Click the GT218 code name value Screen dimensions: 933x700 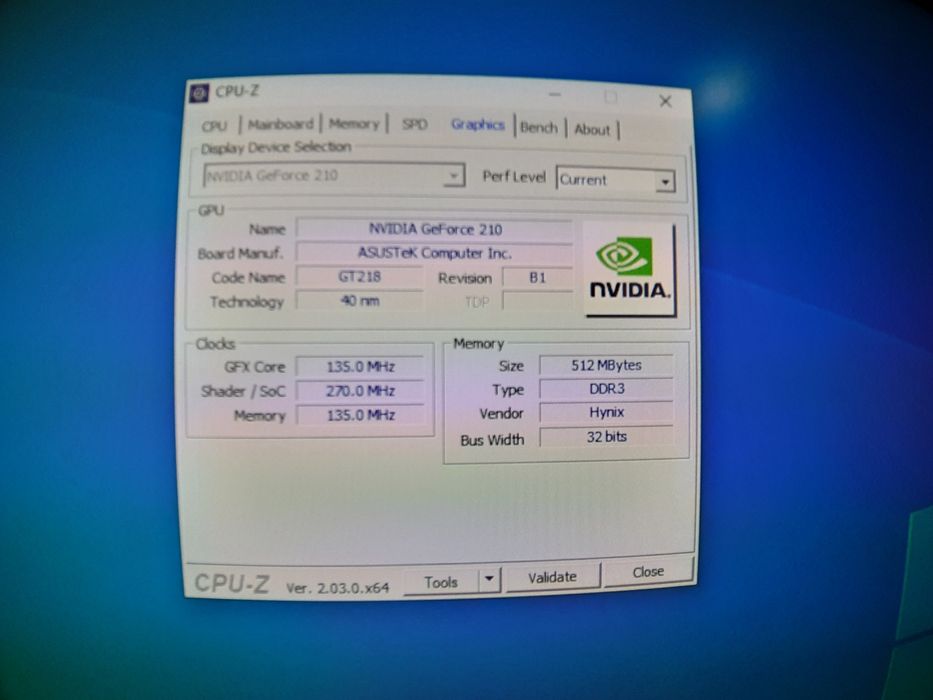coord(359,277)
